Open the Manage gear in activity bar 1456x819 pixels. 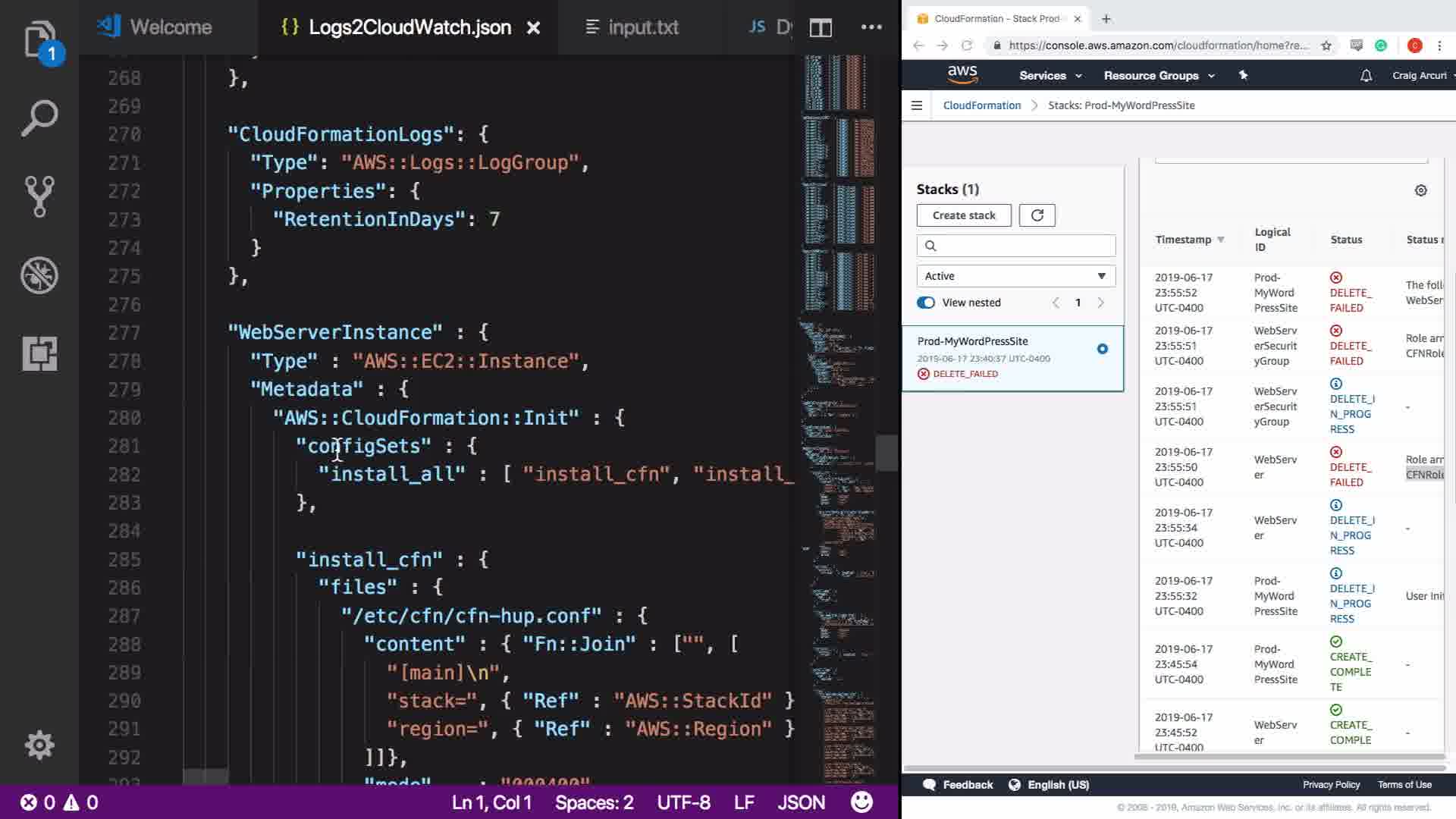[39, 745]
